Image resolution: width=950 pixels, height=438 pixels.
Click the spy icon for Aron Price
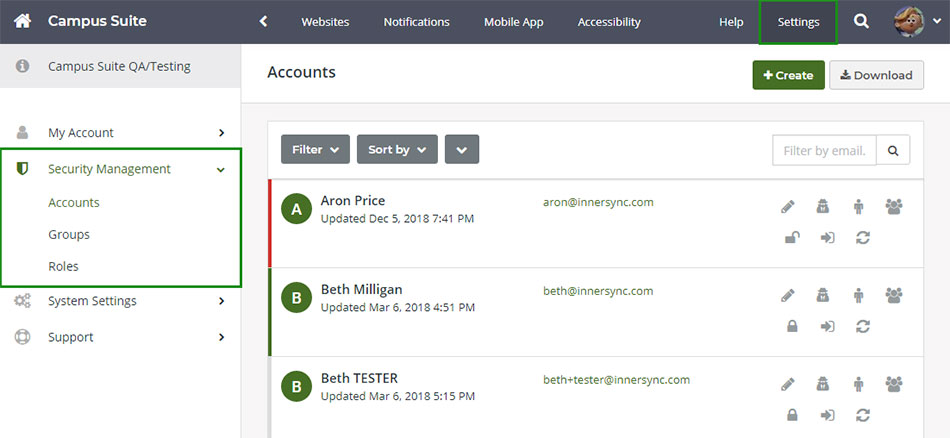(x=822, y=207)
